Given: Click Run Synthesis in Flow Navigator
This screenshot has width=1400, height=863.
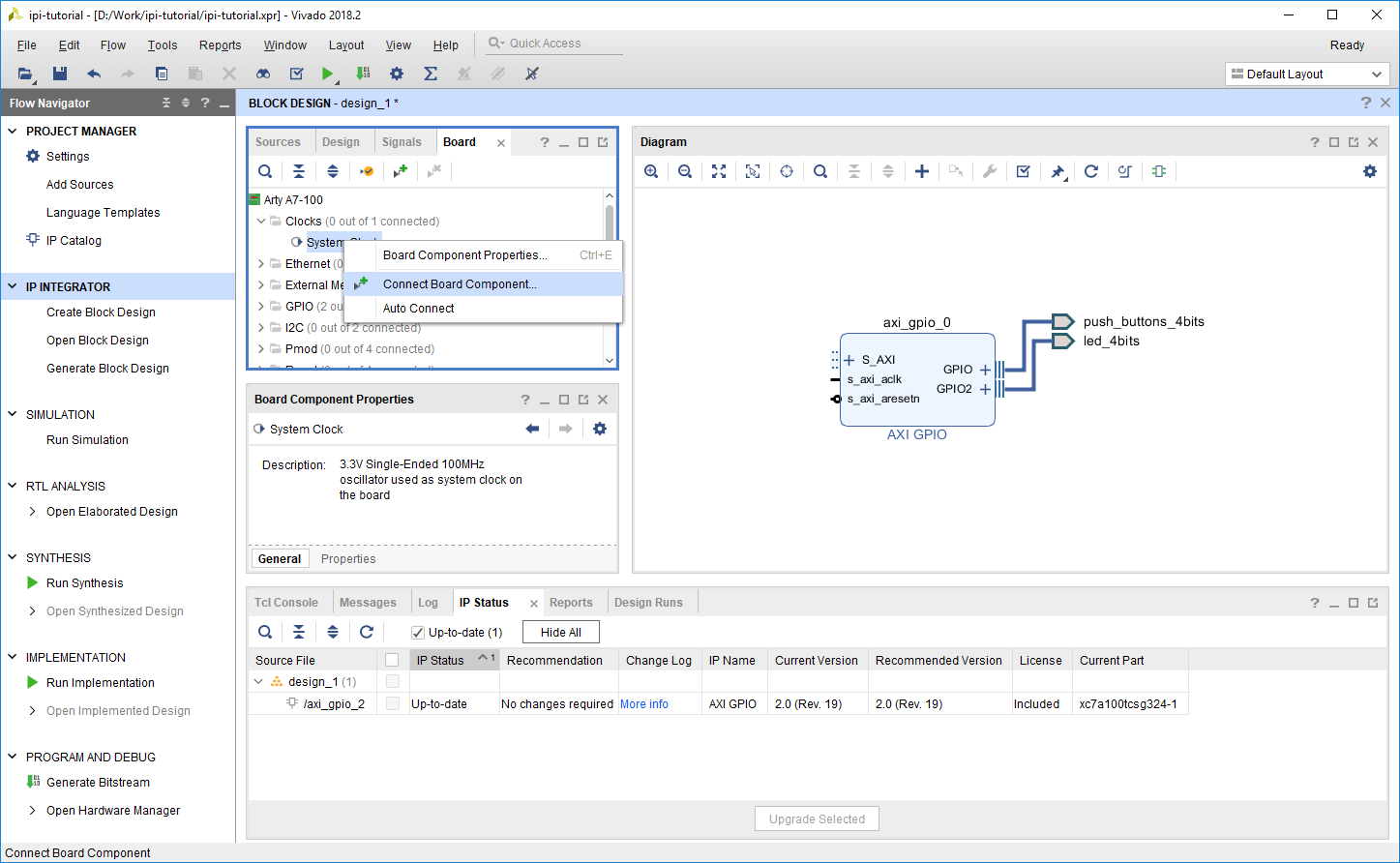Looking at the screenshot, I should pos(85,583).
